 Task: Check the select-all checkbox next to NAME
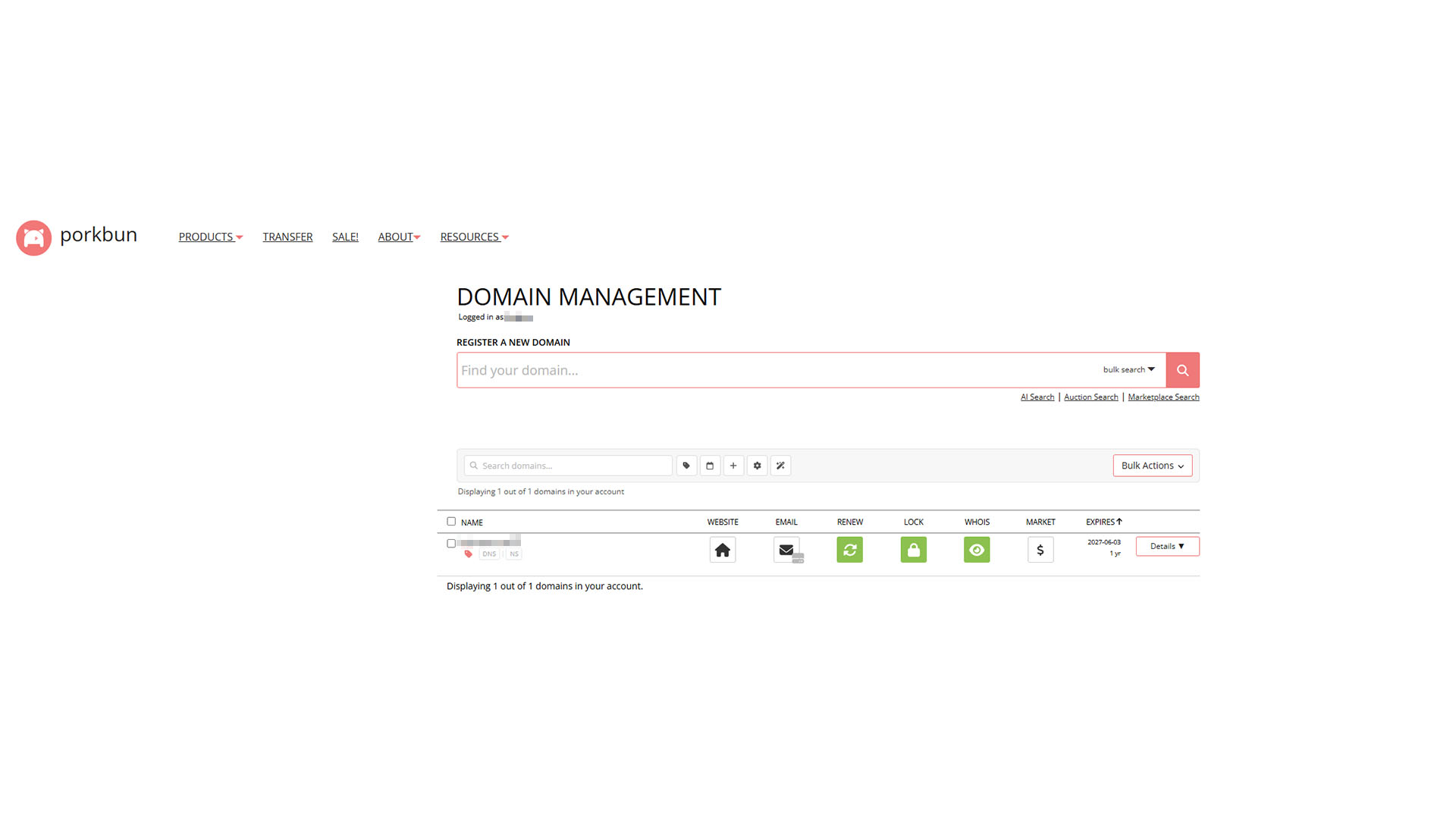click(451, 522)
